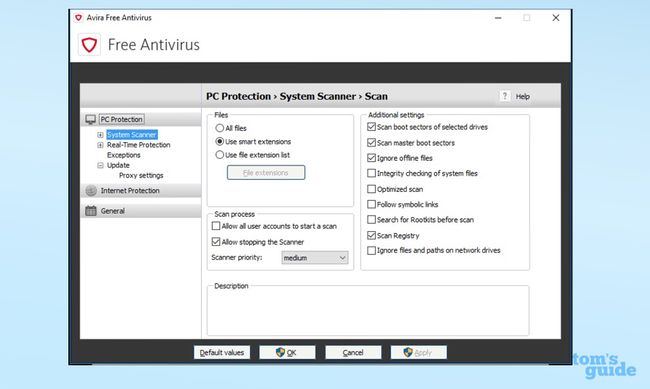Image resolution: width=650 pixels, height=389 pixels.
Task: Click the breadcrumb PC Protection › System Scanner › Scan
Action: [x=297, y=96]
